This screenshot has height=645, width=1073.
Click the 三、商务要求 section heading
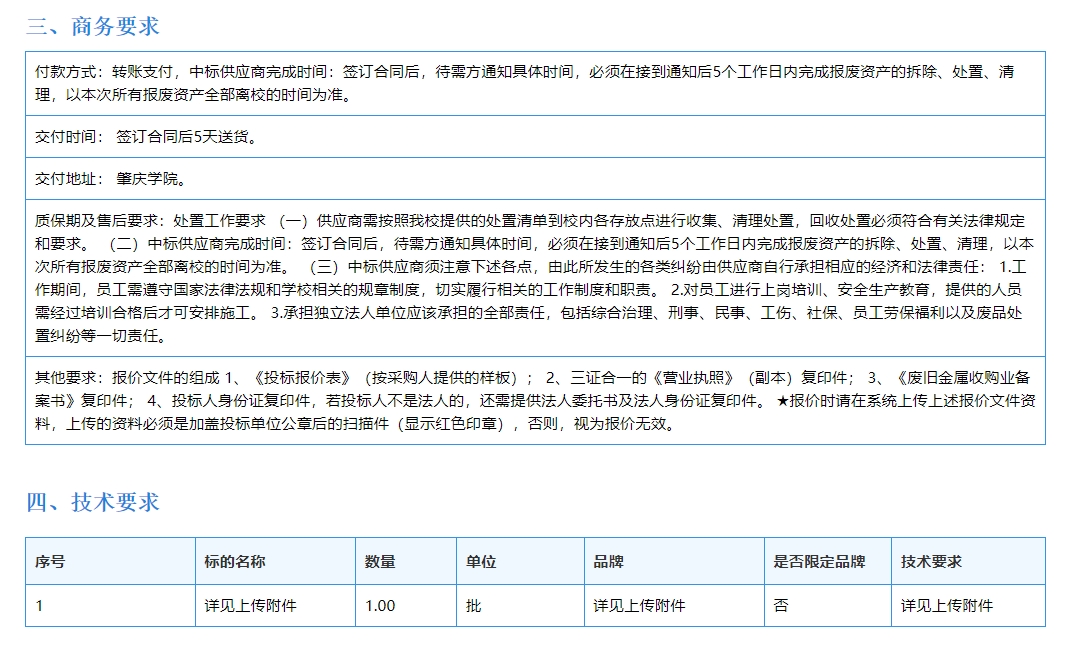point(92,27)
